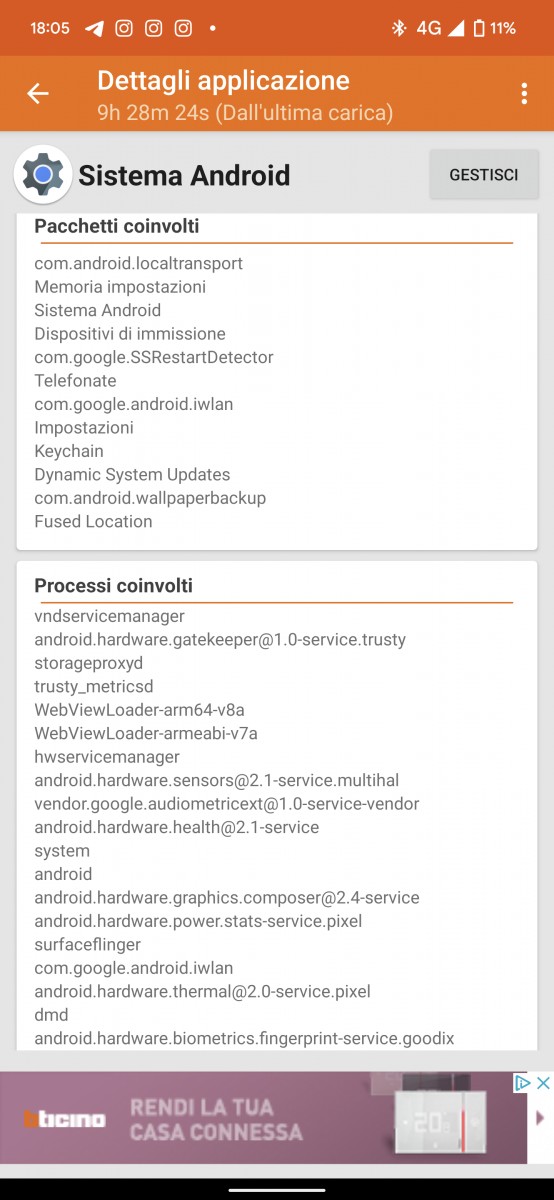
Task: Tap the battery status icon
Action: point(478,28)
